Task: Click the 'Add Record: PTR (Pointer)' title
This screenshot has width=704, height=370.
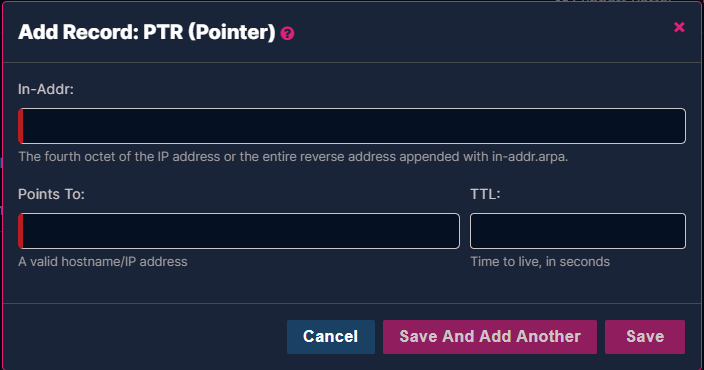Action: [x=147, y=32]
